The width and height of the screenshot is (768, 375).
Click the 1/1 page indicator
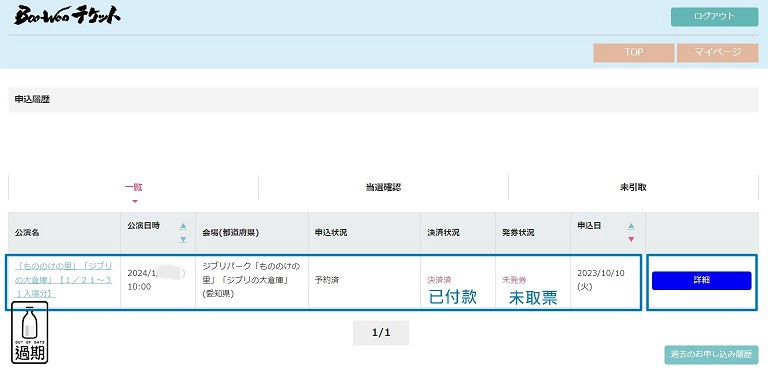point(381,333)
